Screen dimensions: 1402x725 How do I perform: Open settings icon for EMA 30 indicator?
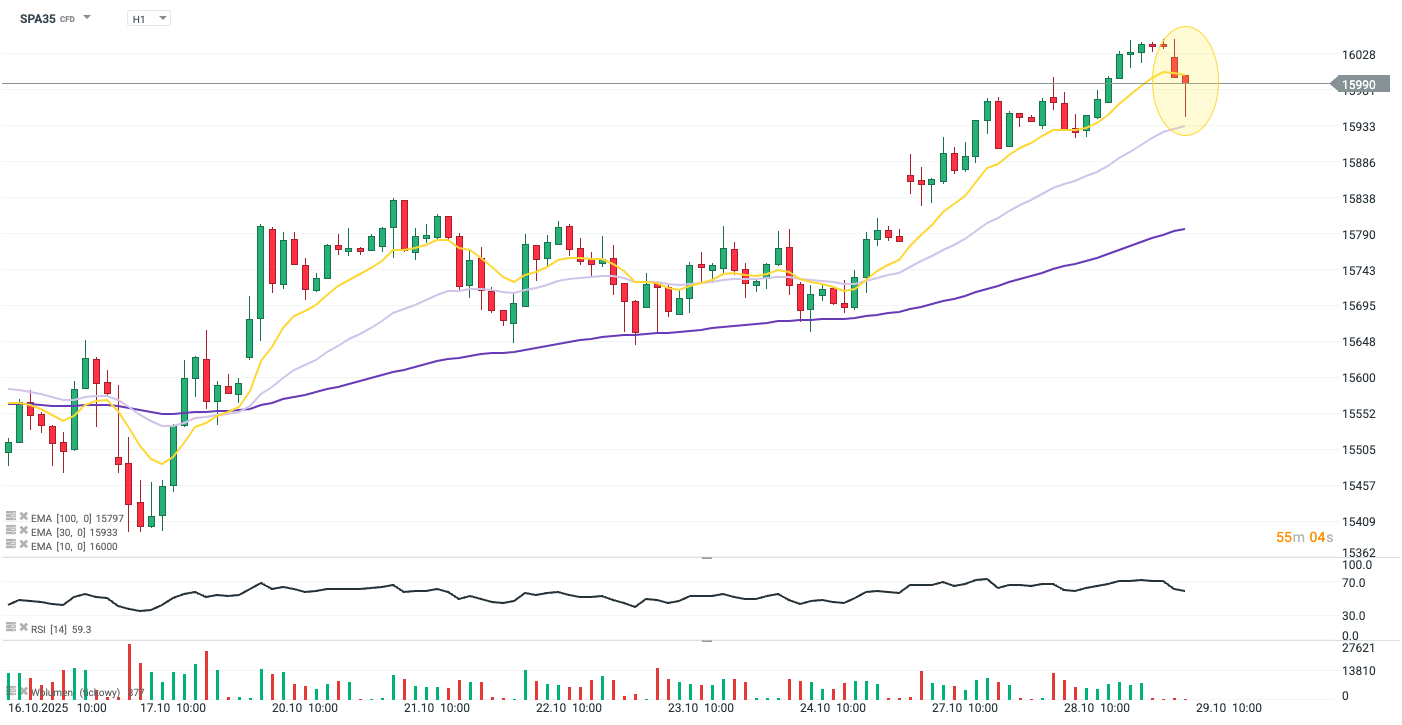coord(11,531)
